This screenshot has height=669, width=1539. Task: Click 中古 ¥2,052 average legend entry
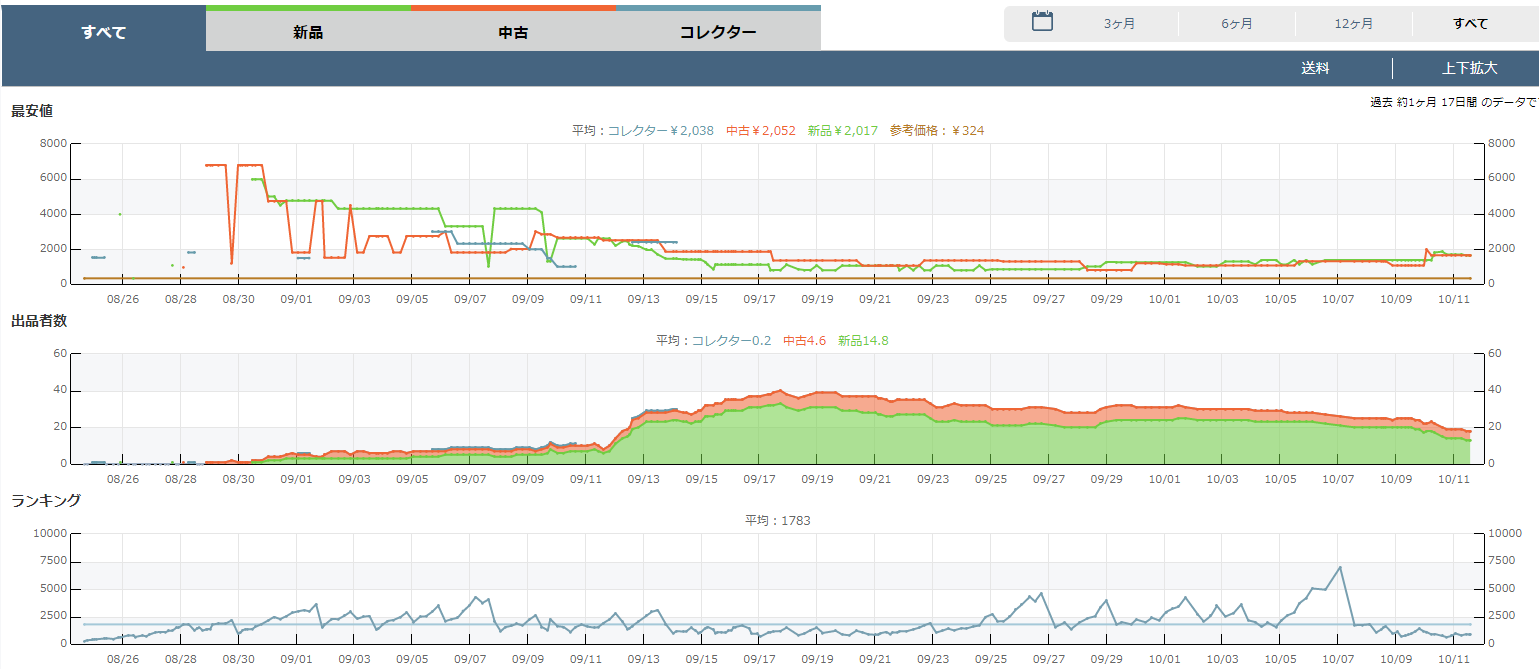[x=760, y=130]
